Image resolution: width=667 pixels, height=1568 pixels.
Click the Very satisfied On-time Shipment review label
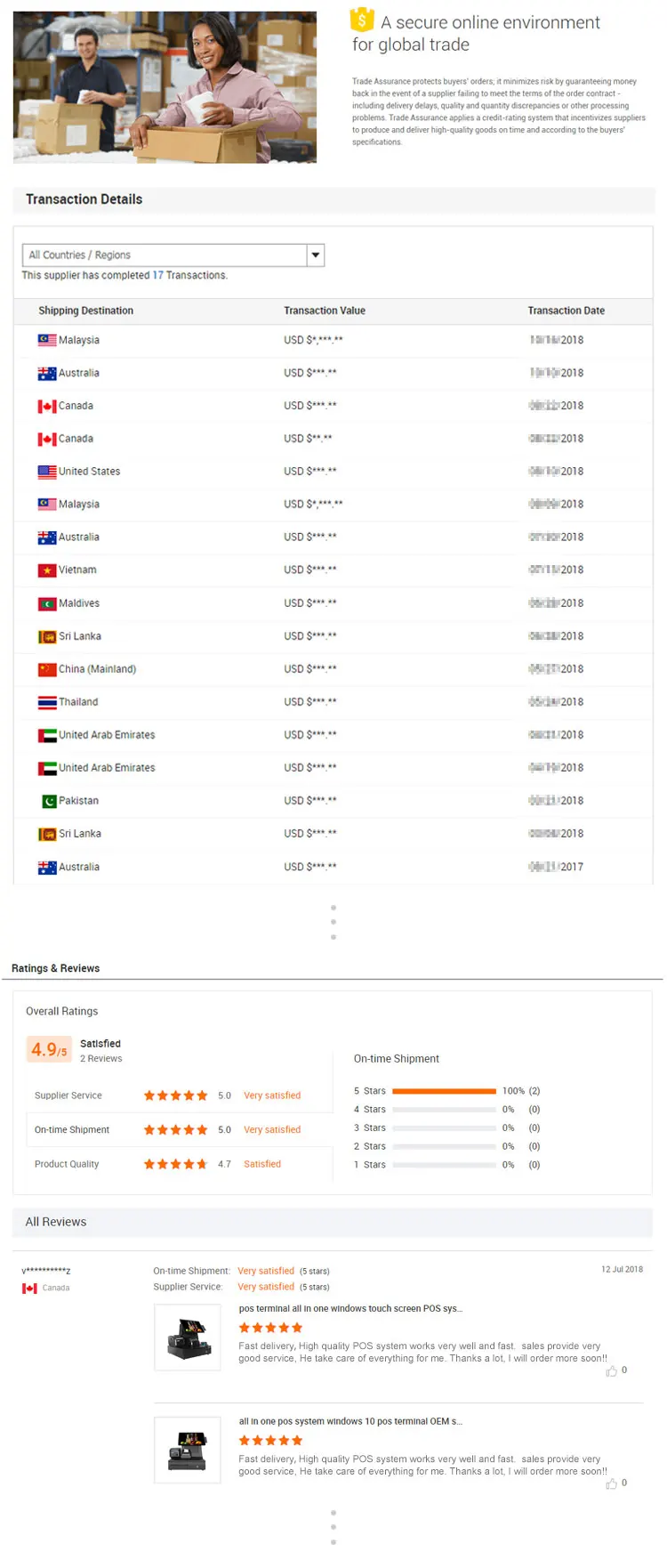[266, 1272]
